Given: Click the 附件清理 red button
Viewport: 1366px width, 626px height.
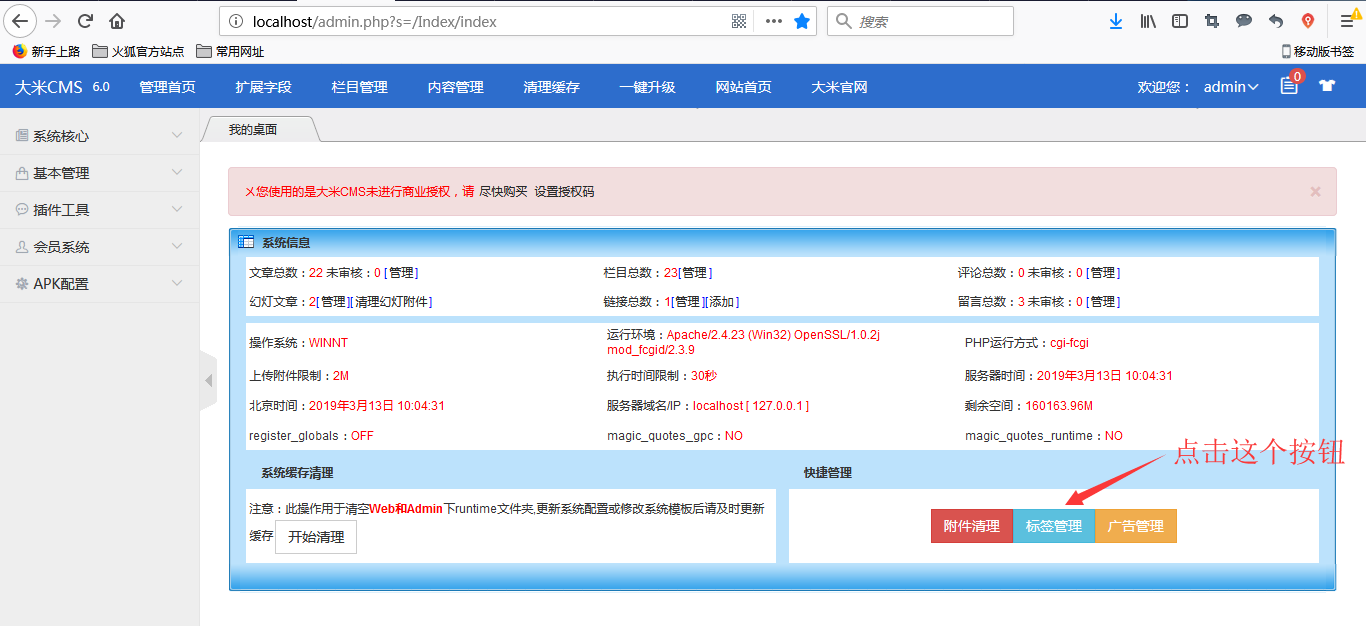Looking at the screenshot, I should click(x=971, y=526).
